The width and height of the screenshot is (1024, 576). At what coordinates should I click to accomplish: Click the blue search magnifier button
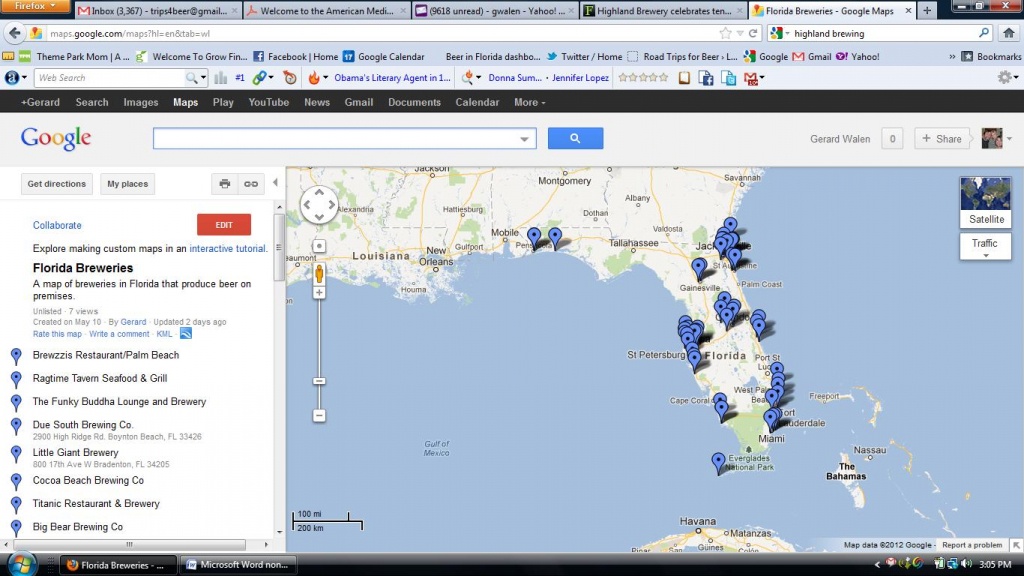pyautogui.click(x=575, y=139)
